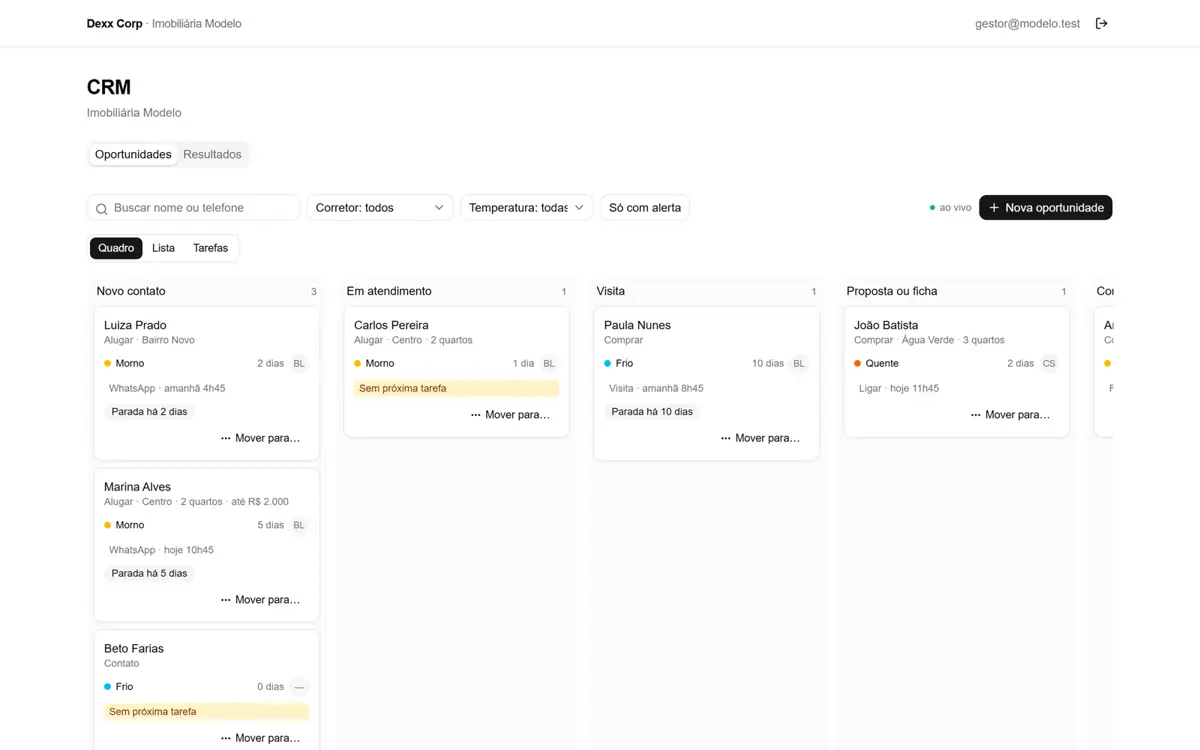Click the Parada há 5 dias tag

pyautogui.click(x=149, y=574)
